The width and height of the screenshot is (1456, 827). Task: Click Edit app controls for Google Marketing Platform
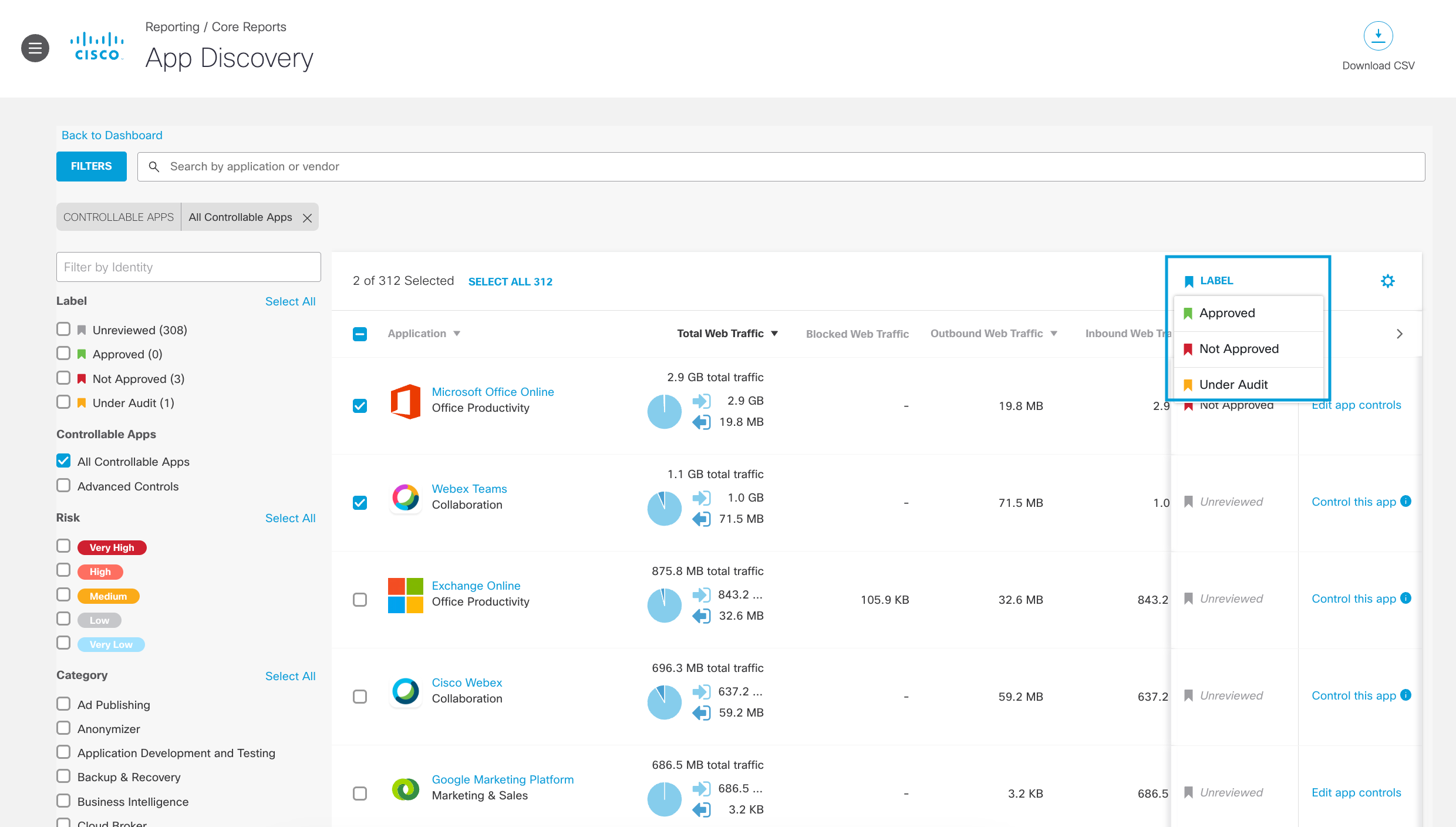[x=1356, y=792]
